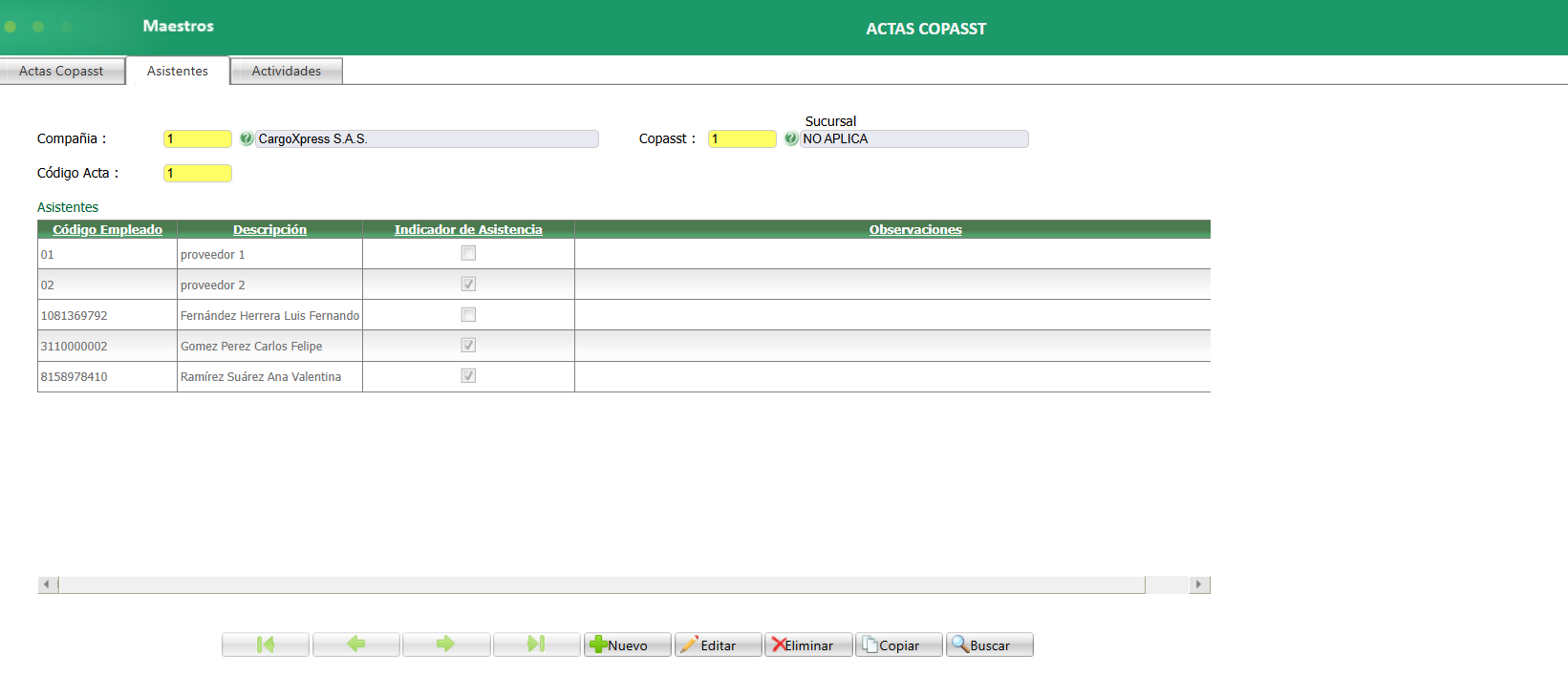
Task: Click the NO APLICA sucursal field
Action: point(914,138)
